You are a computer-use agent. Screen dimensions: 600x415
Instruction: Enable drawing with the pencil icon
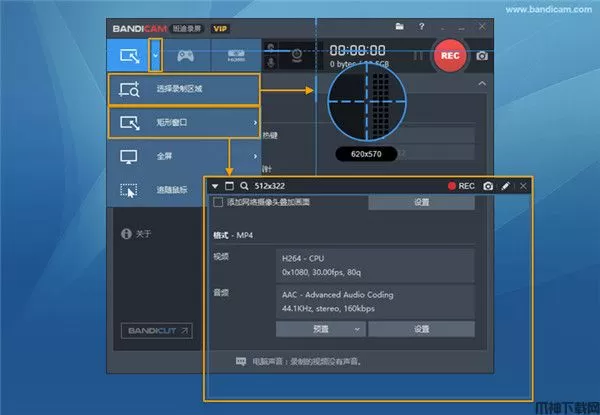505,186
